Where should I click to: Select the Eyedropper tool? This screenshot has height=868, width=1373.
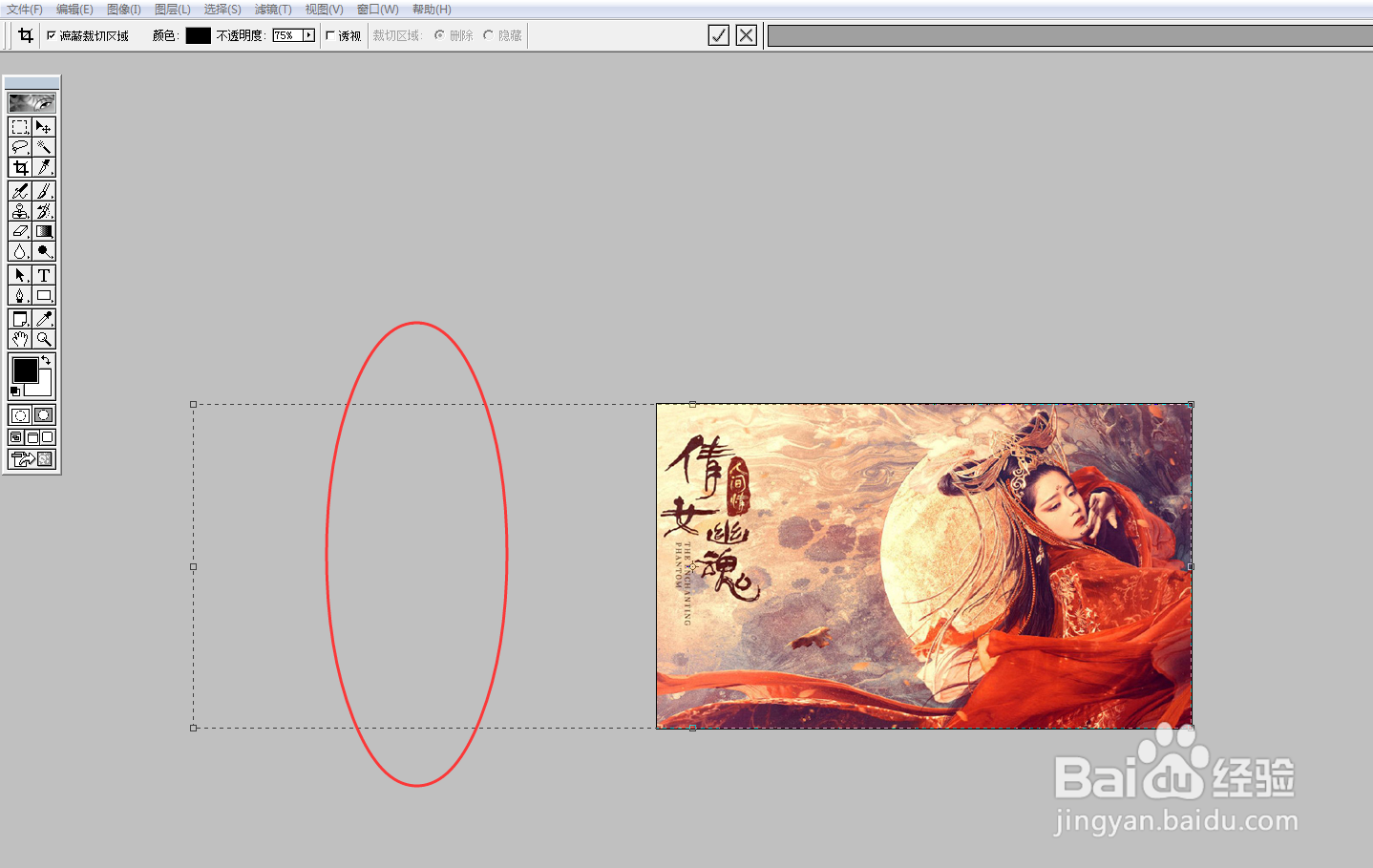click(x=44, y=319)
